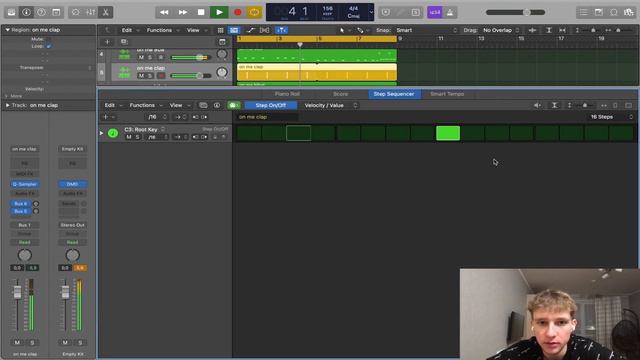Toggle the Editors scissors icon
This screenshot has width=640, height=360.
point(105,12)
